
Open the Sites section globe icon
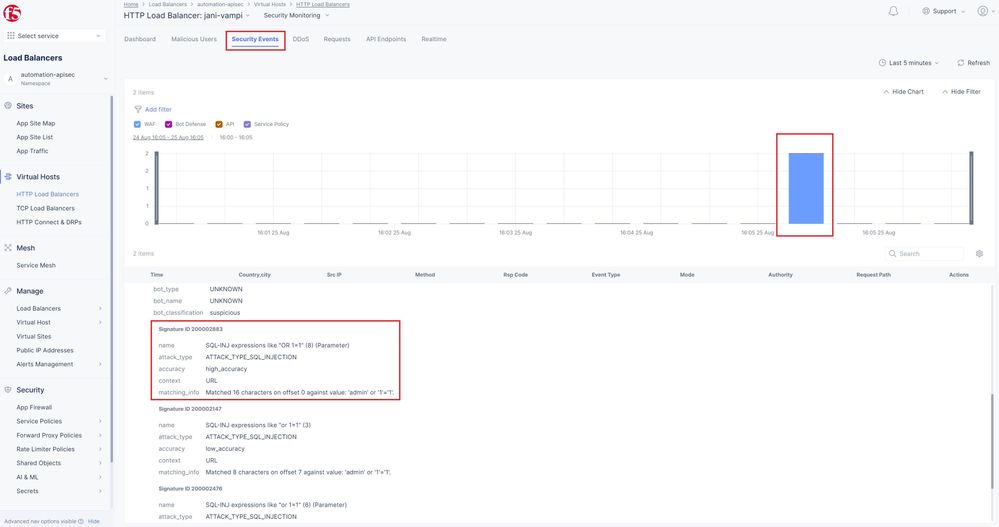(9, 105)
